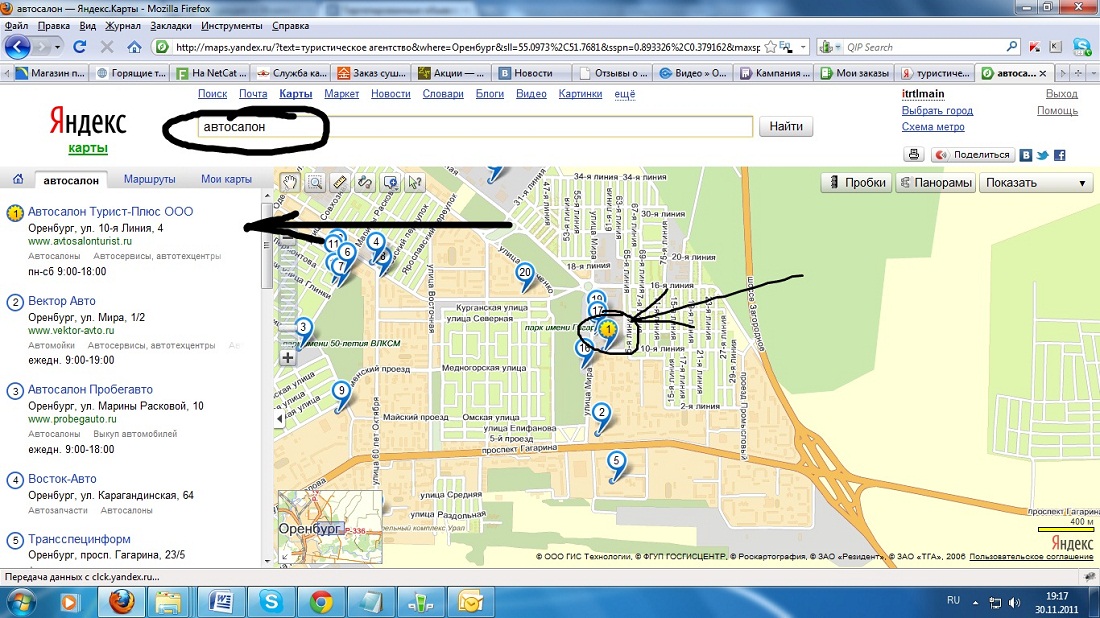The image size is (1100, 618).
Task: Open the Автосалон Турист-Плюс ООО result
Action: [x=110, y=211]
